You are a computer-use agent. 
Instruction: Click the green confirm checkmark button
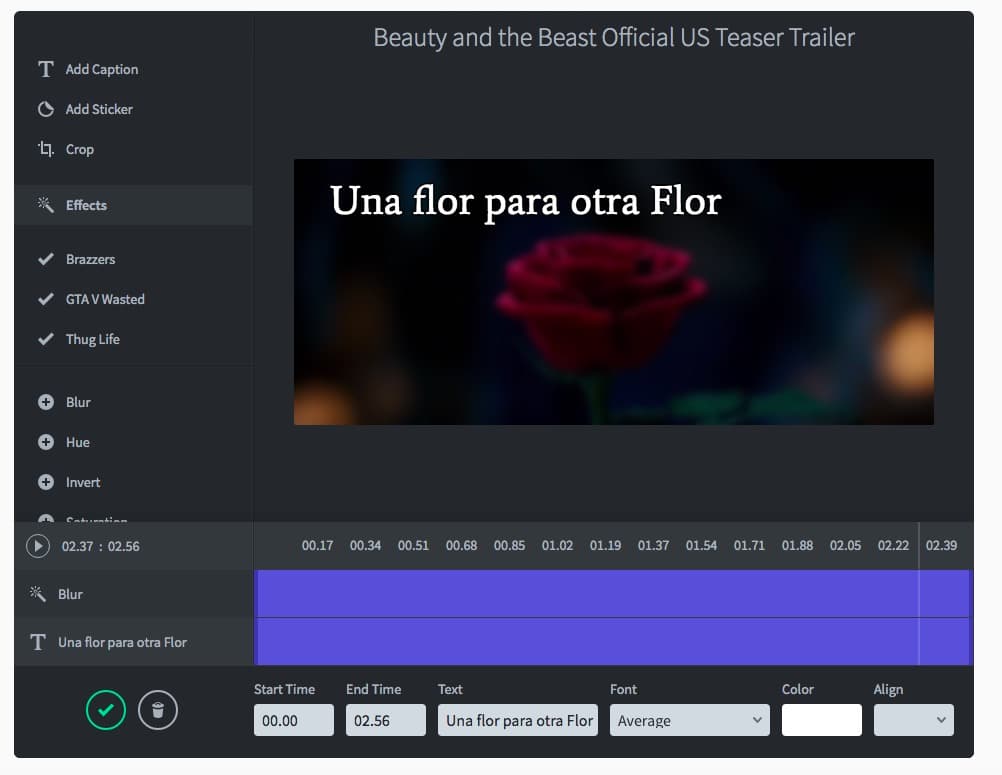[x=105, y=710]
